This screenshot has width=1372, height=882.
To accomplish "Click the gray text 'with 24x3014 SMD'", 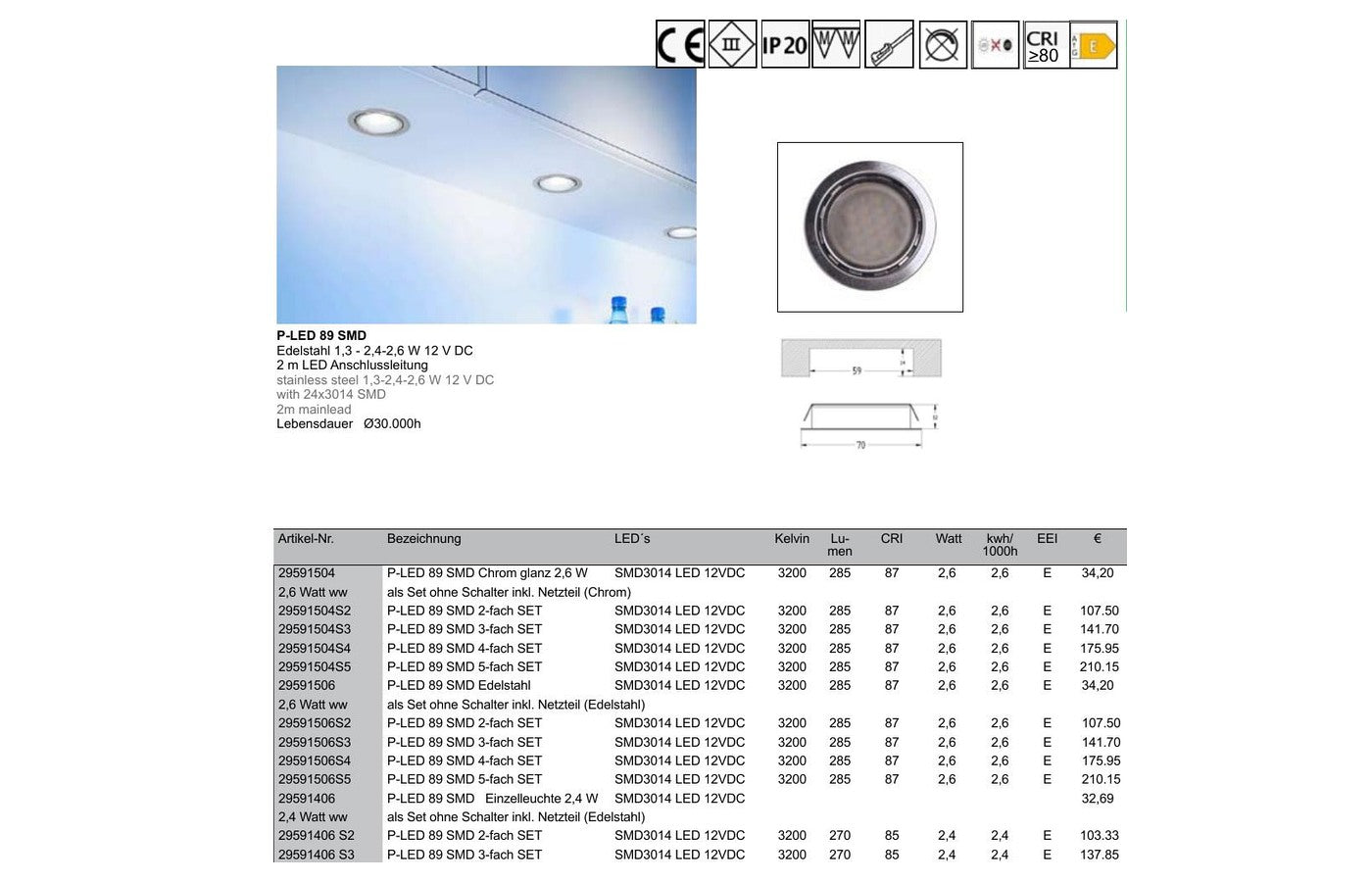I will pos(331,395).
